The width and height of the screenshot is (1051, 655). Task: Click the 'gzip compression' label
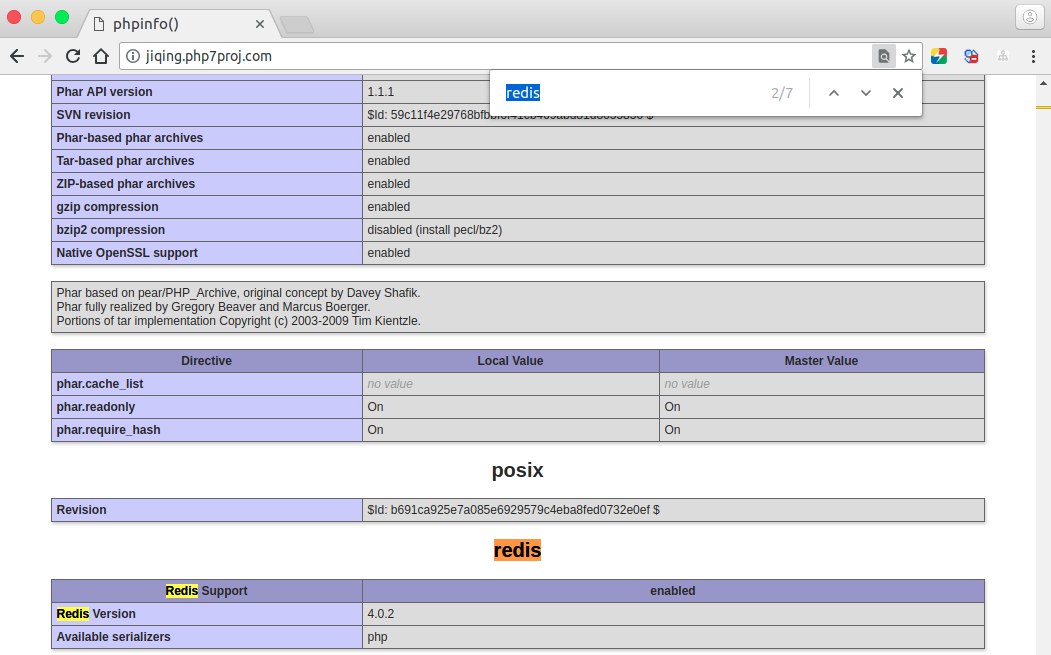coord(107,207)
